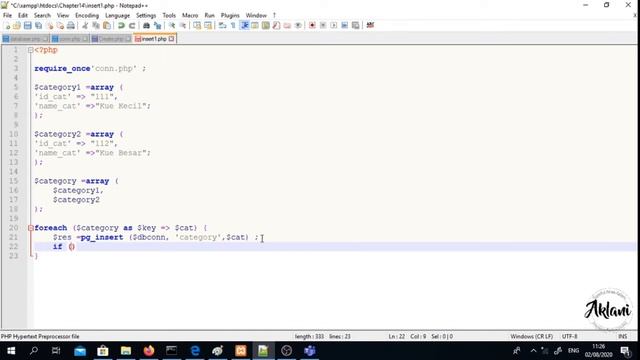Click the $category1 =array line
Image resolution: width=640 pixels, height=360 pixels.
(78, 87)
